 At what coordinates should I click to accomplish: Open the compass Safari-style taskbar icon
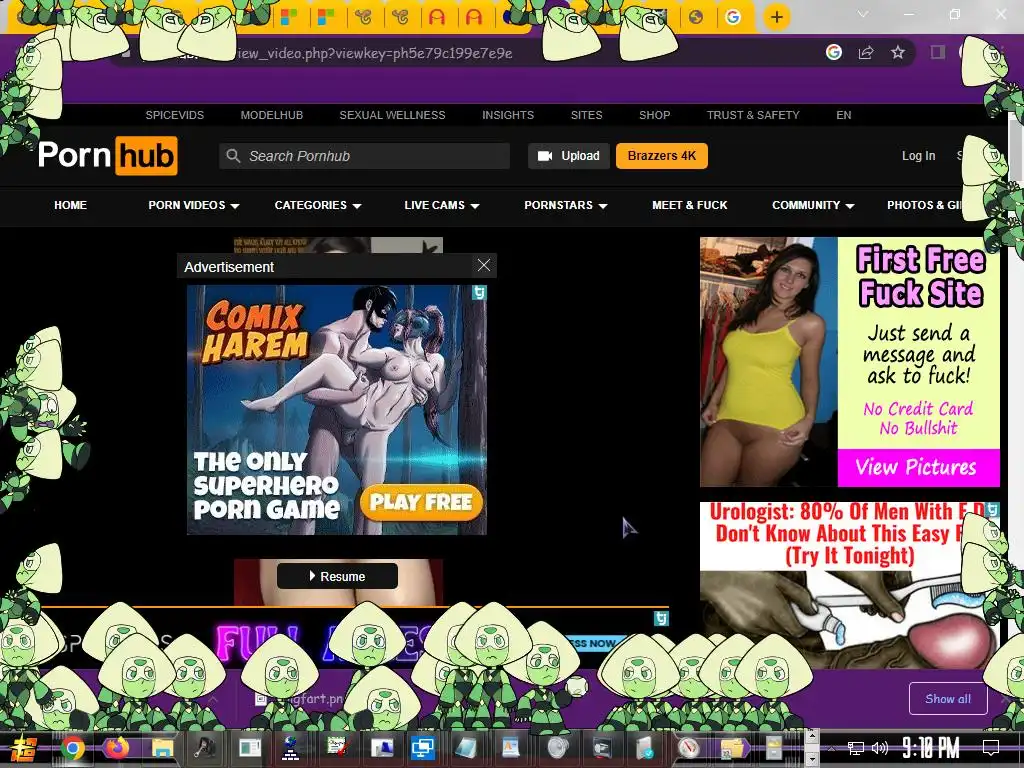coord(689,748)
